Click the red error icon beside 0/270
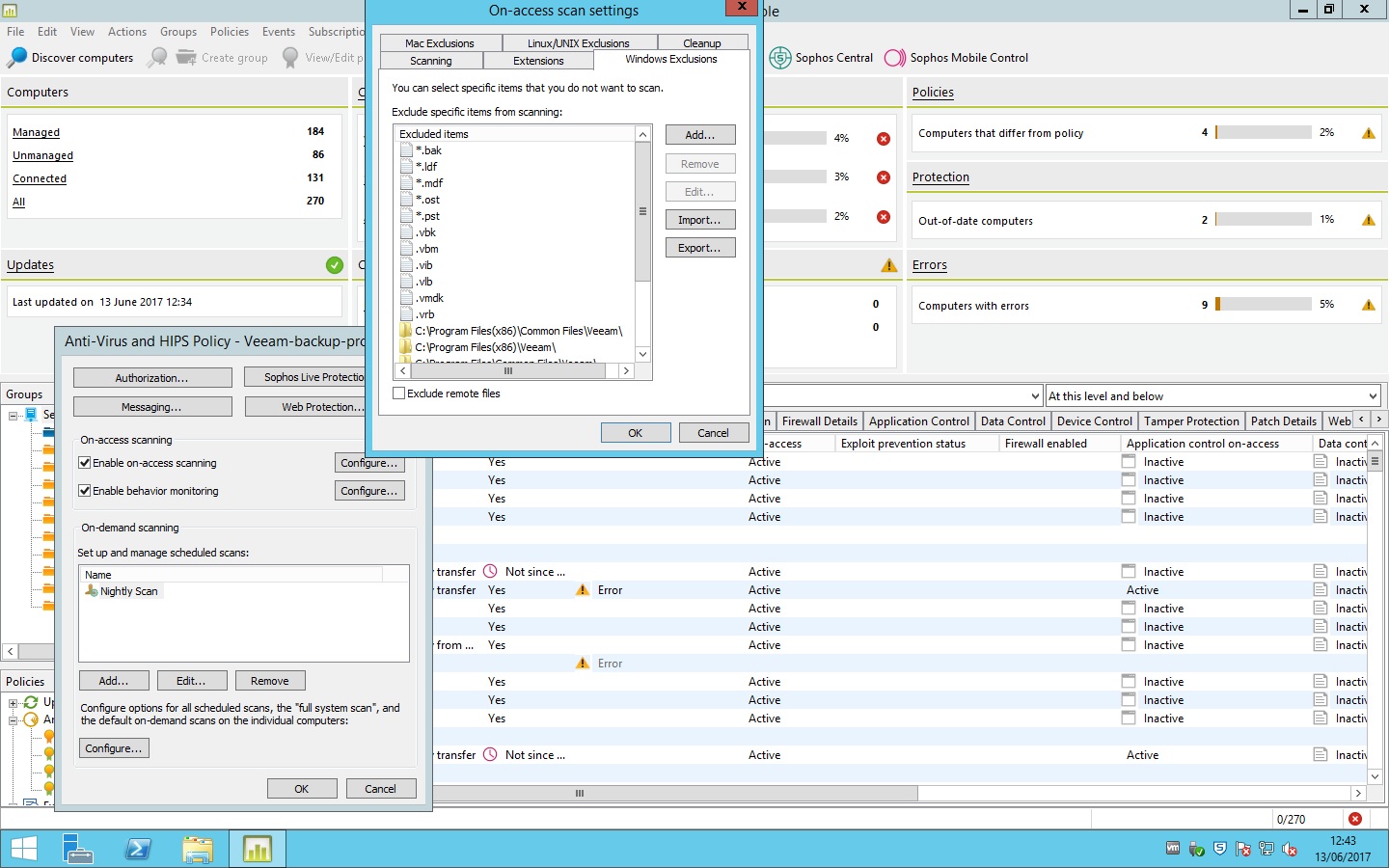Viewport: 1389px width, 868px height. (x=1355, y=819)
